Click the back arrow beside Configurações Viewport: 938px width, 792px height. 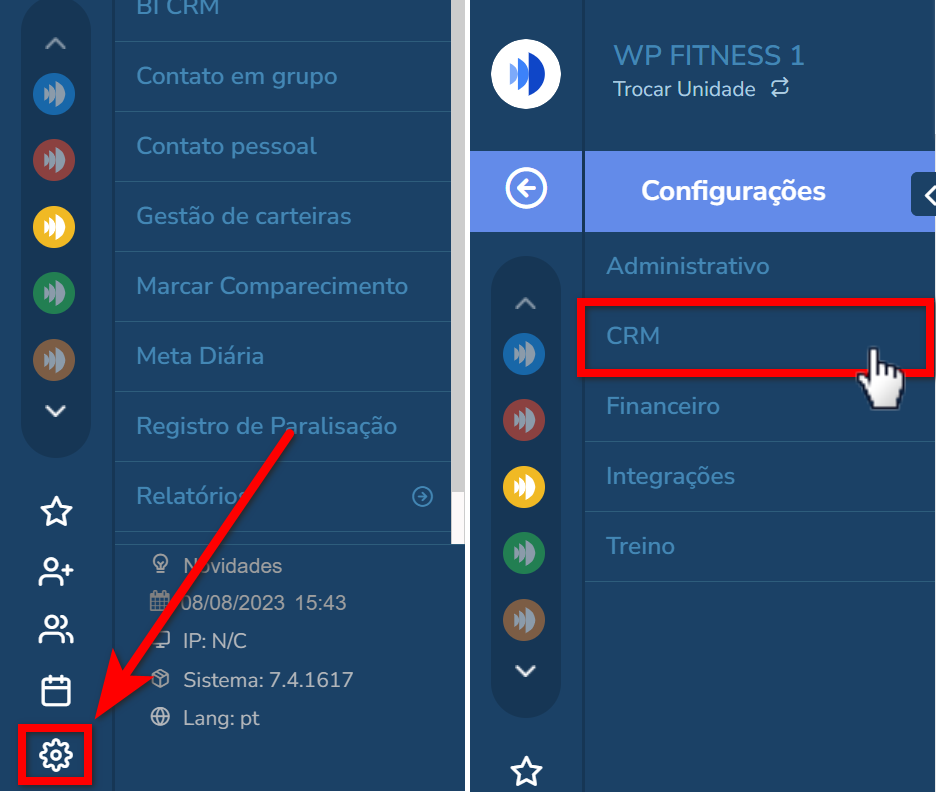pyautogui.click(x=526, y=189)
